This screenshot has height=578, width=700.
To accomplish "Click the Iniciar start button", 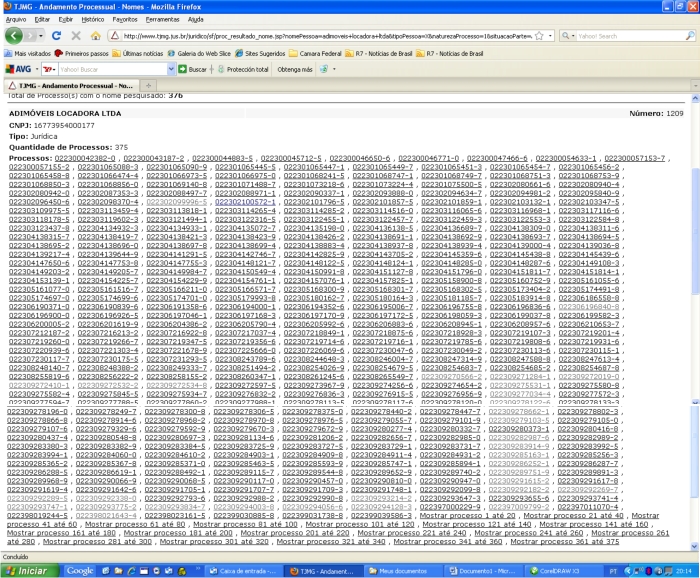I will coord(29,571).
